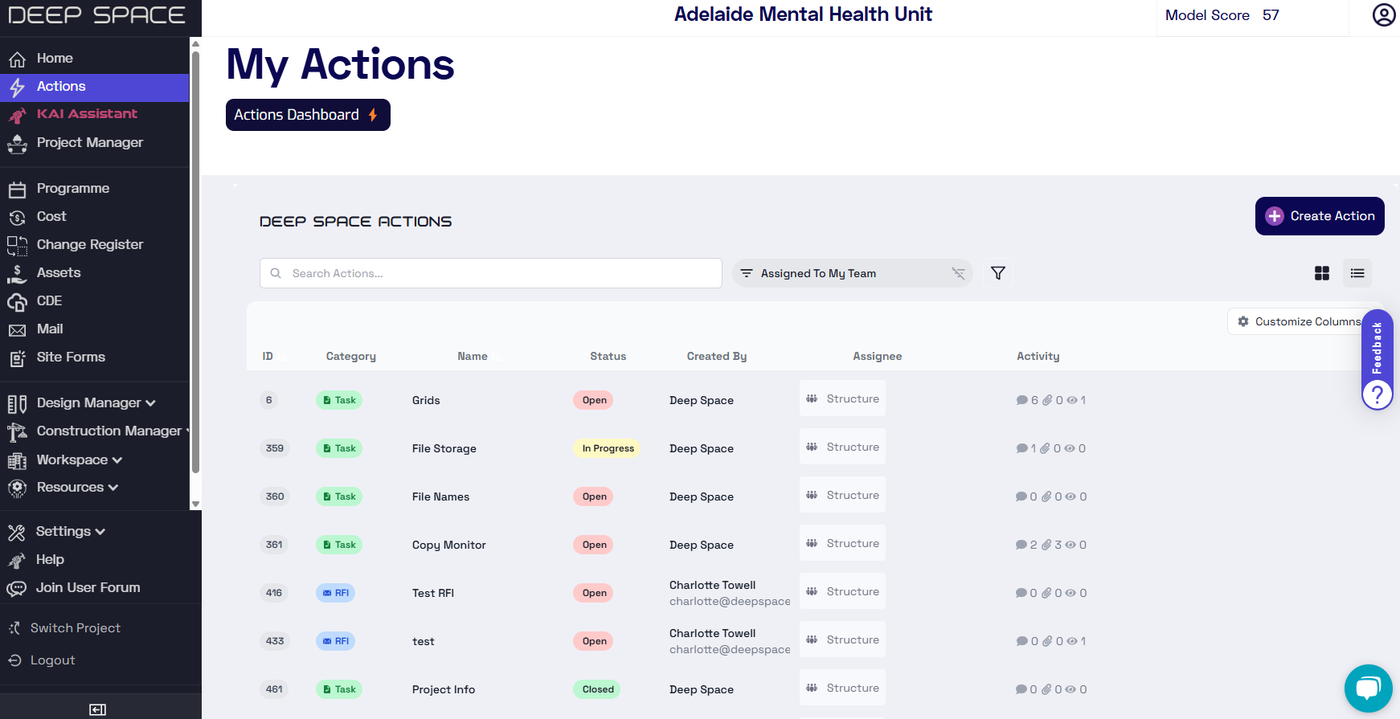The width and height of the screenshot is (1400, 719).
Task: Open the live chat bubble
Action: [x=1368, y=689]
